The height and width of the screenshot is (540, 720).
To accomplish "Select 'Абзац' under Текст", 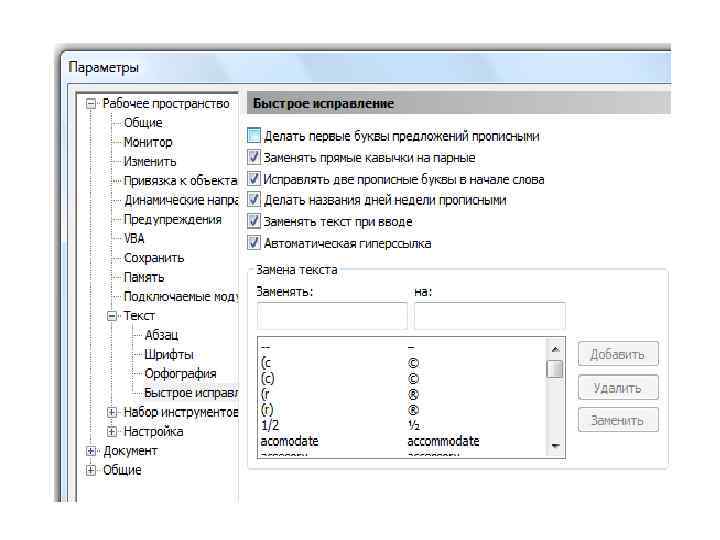I will click(x=161, y=335).
